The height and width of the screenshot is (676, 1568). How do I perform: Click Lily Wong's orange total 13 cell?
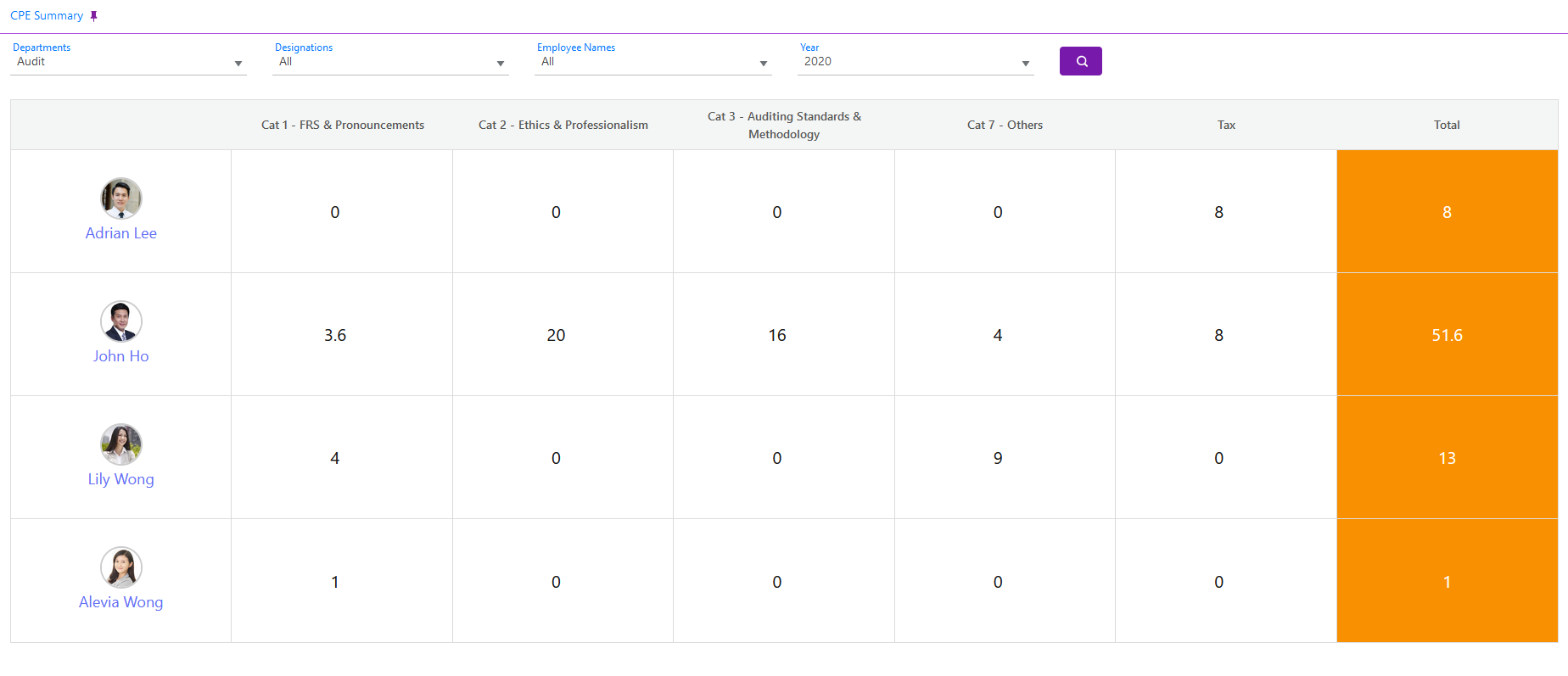[1447, 458]
